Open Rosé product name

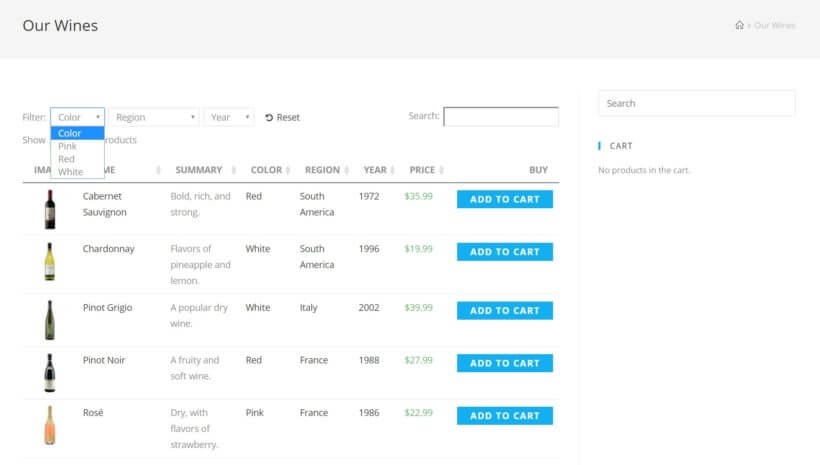pyautogui.click(x=93, y=413)
